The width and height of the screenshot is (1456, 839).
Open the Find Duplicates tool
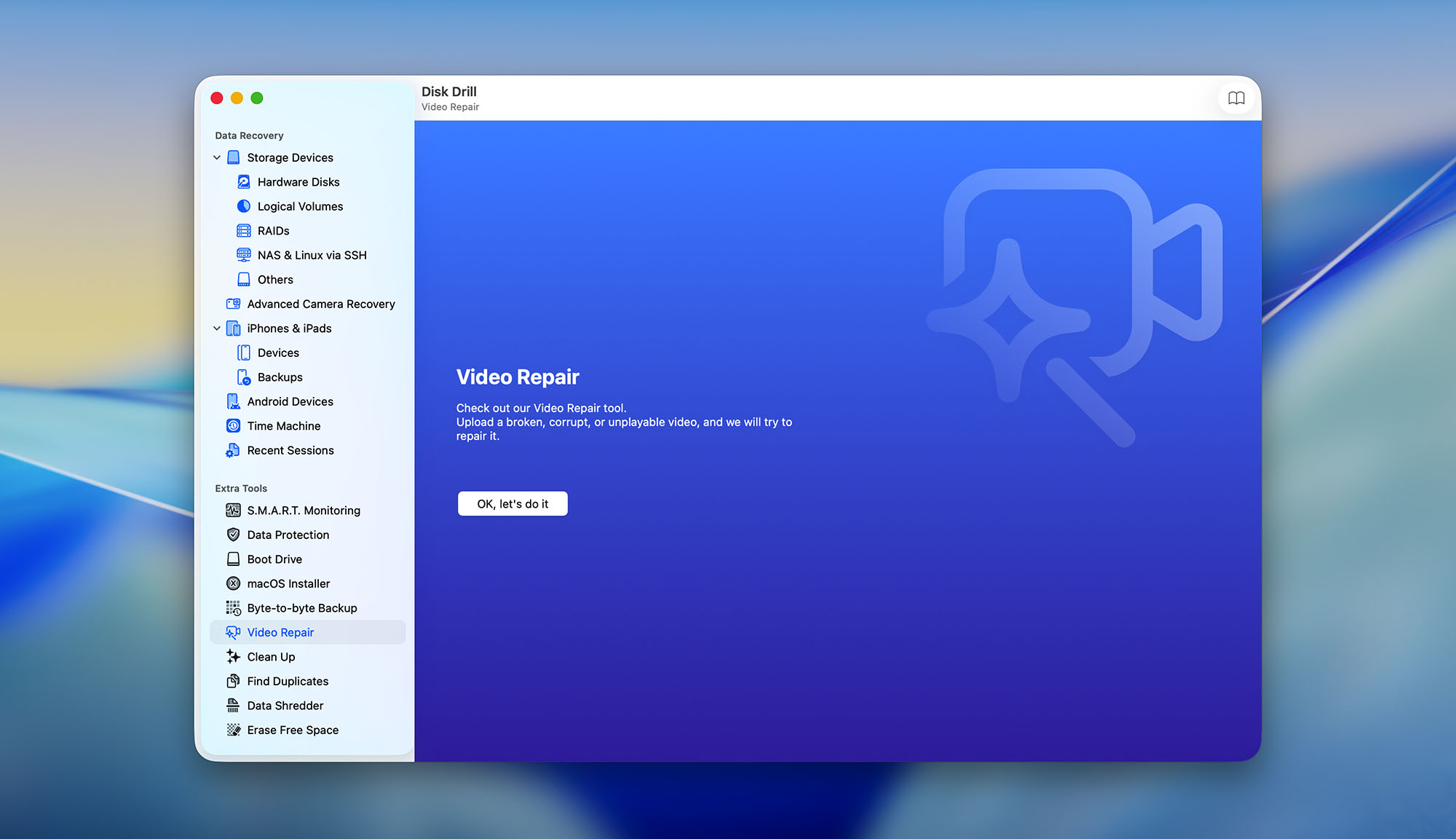point(287,681)
